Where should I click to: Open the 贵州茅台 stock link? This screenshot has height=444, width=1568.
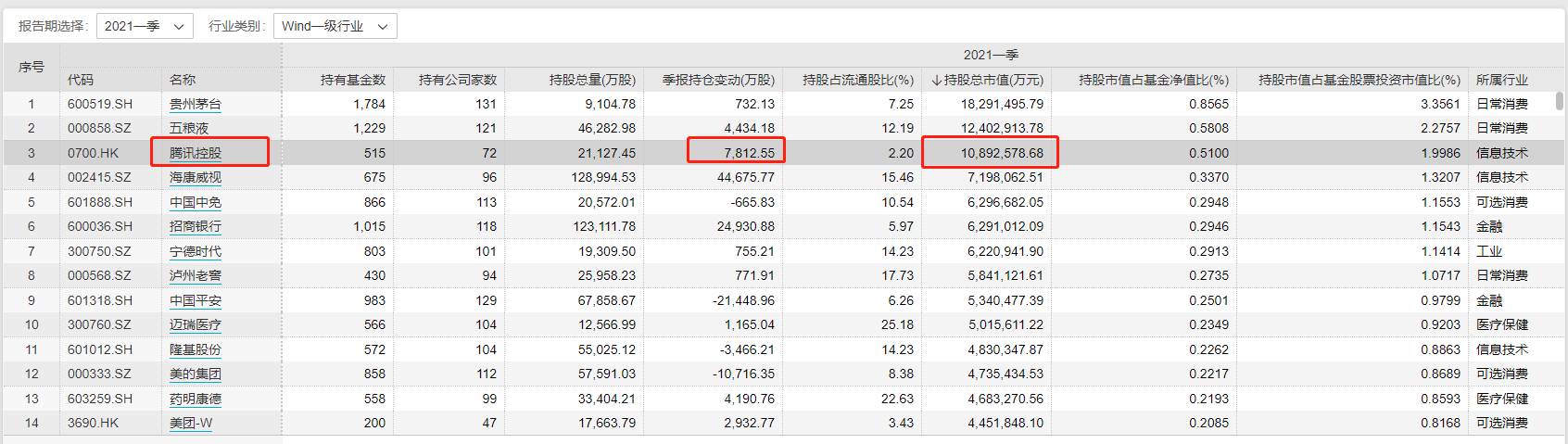pos(196,104)
